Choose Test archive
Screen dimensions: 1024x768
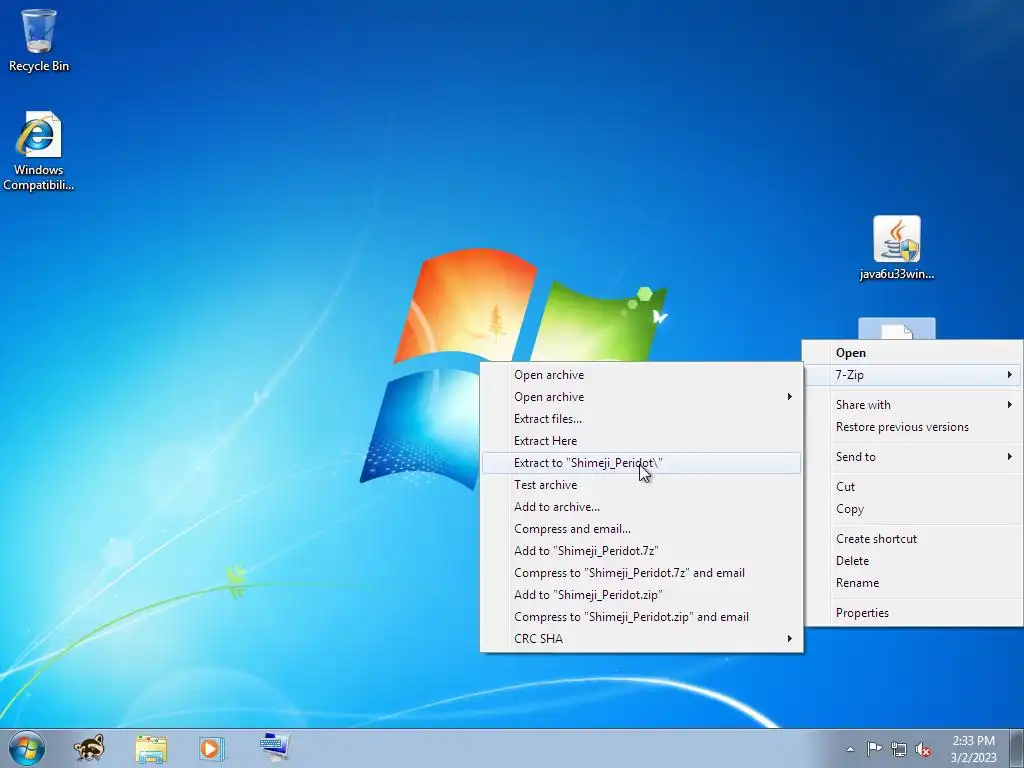click(x=641, y=485)
